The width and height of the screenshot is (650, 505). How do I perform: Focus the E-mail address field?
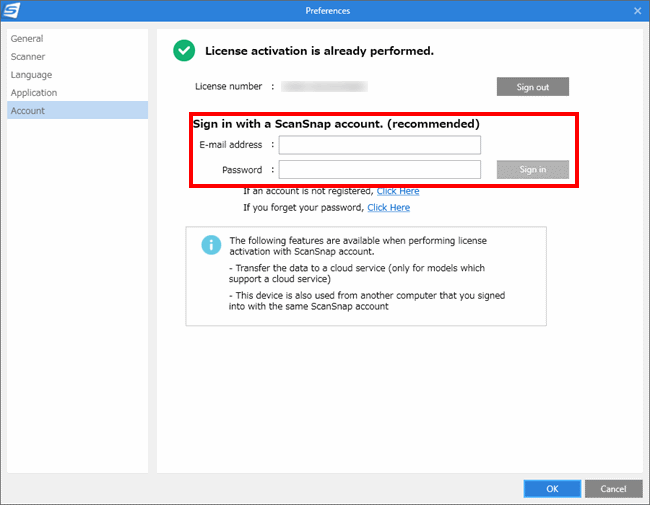379,145
